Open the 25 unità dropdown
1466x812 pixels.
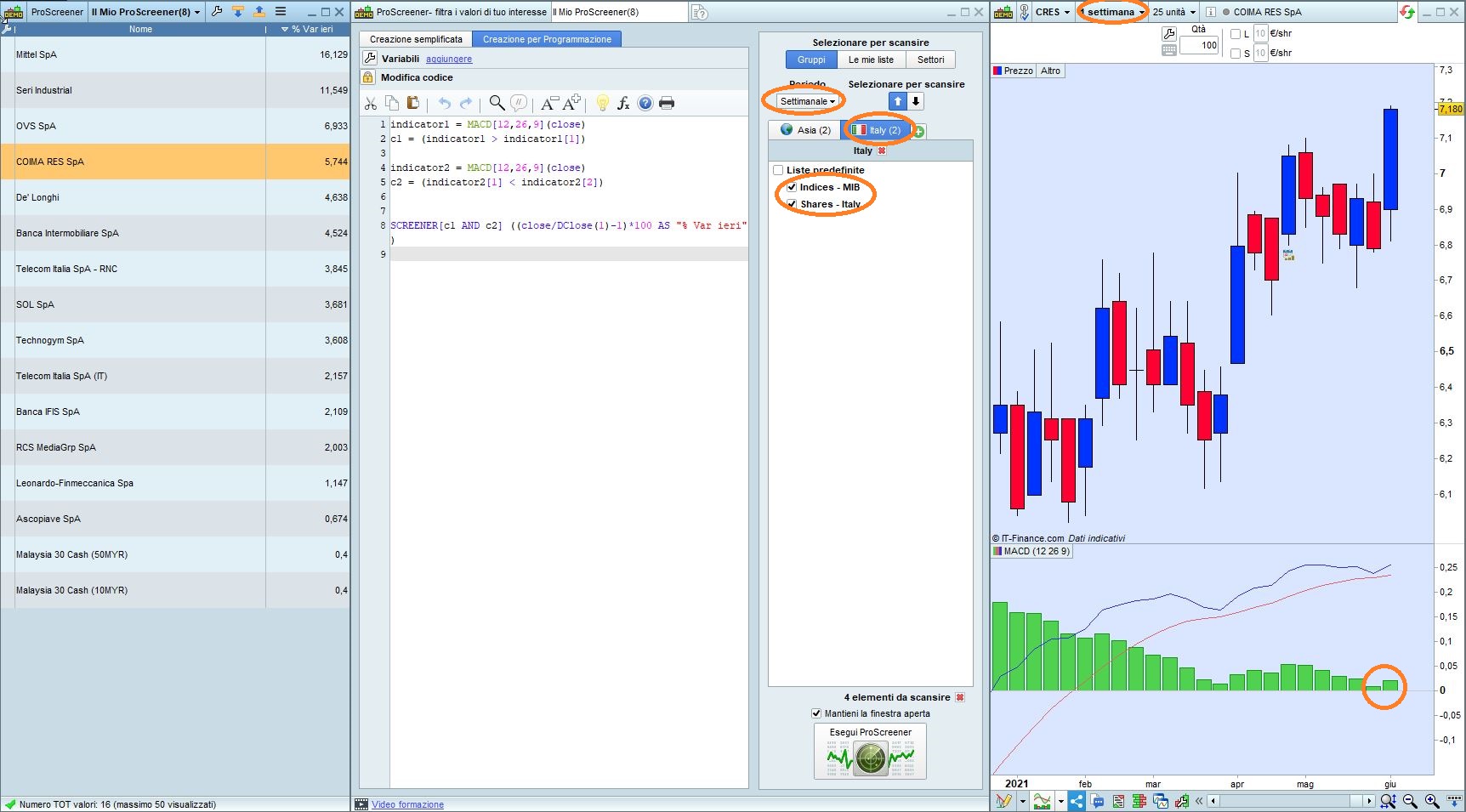(1173, 12)
